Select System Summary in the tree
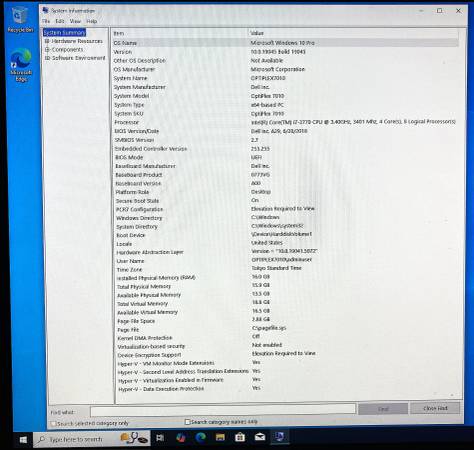 tap(64, 32)
